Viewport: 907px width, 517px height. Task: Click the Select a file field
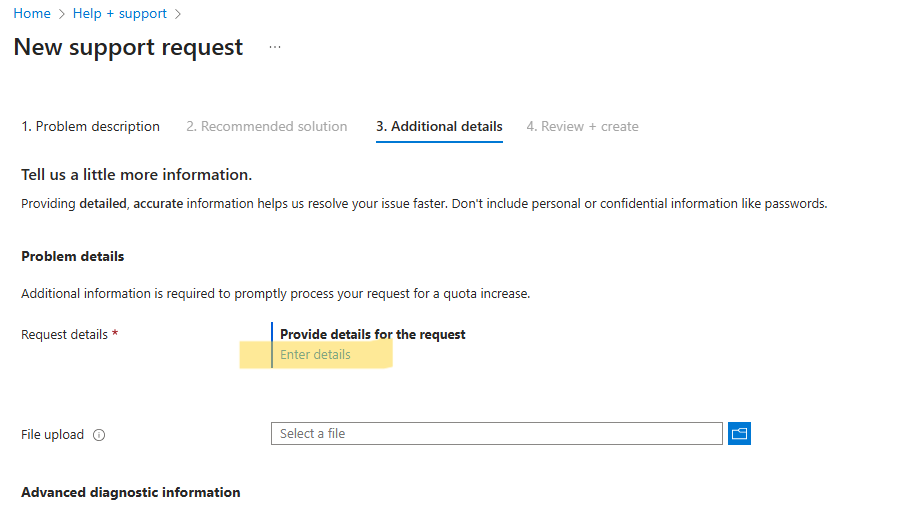[496, 434]
